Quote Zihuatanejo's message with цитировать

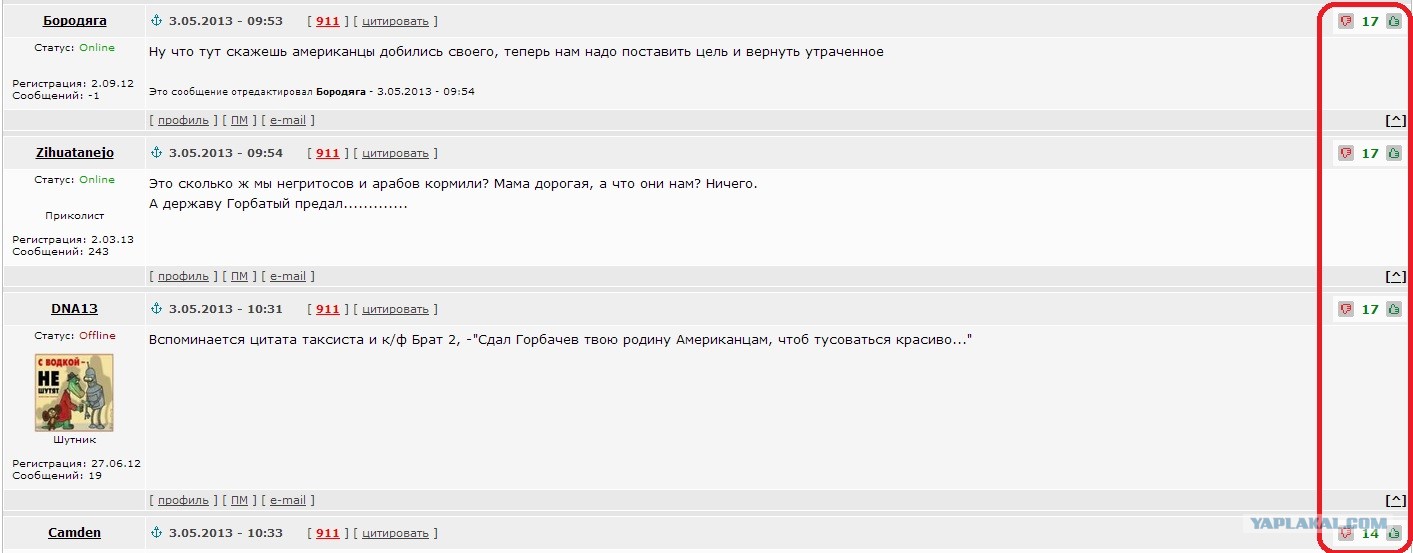(x=395, y=153)
